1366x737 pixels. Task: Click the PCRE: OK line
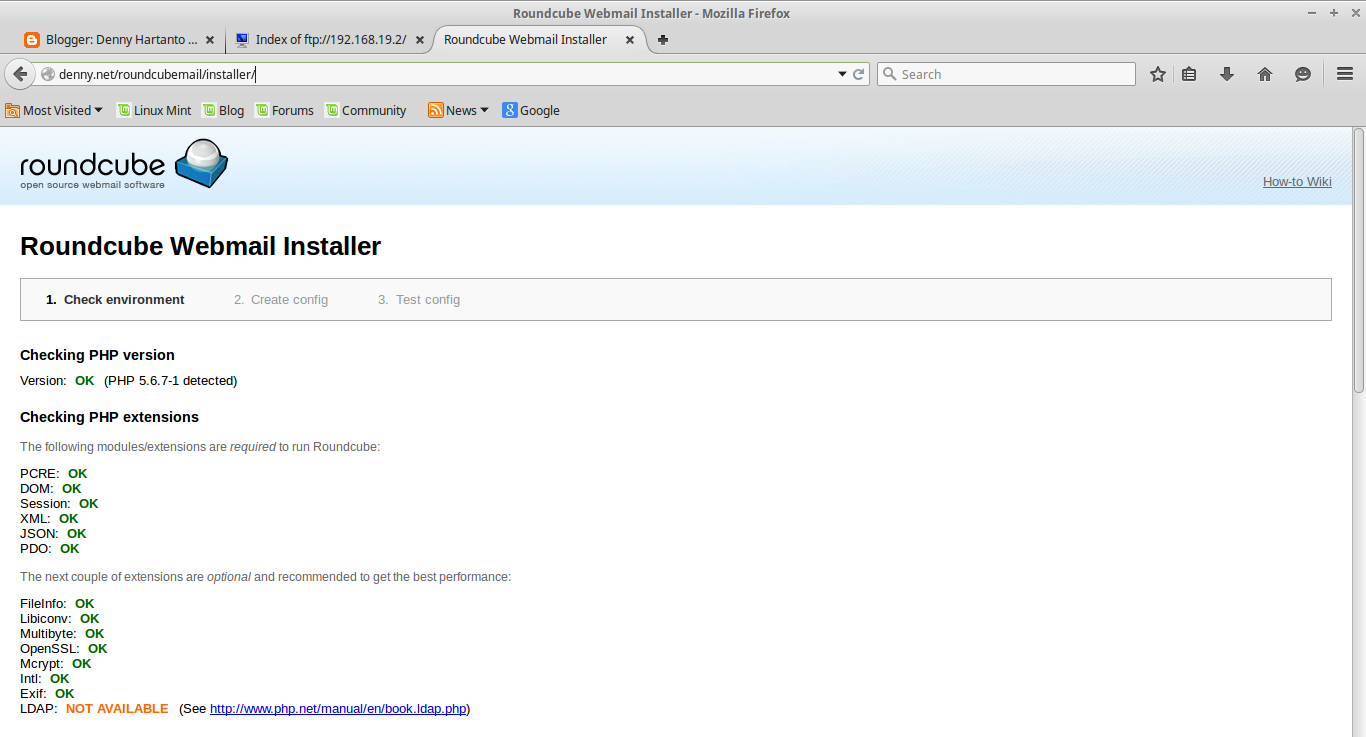pyautogui.click(x=54, y=473)
